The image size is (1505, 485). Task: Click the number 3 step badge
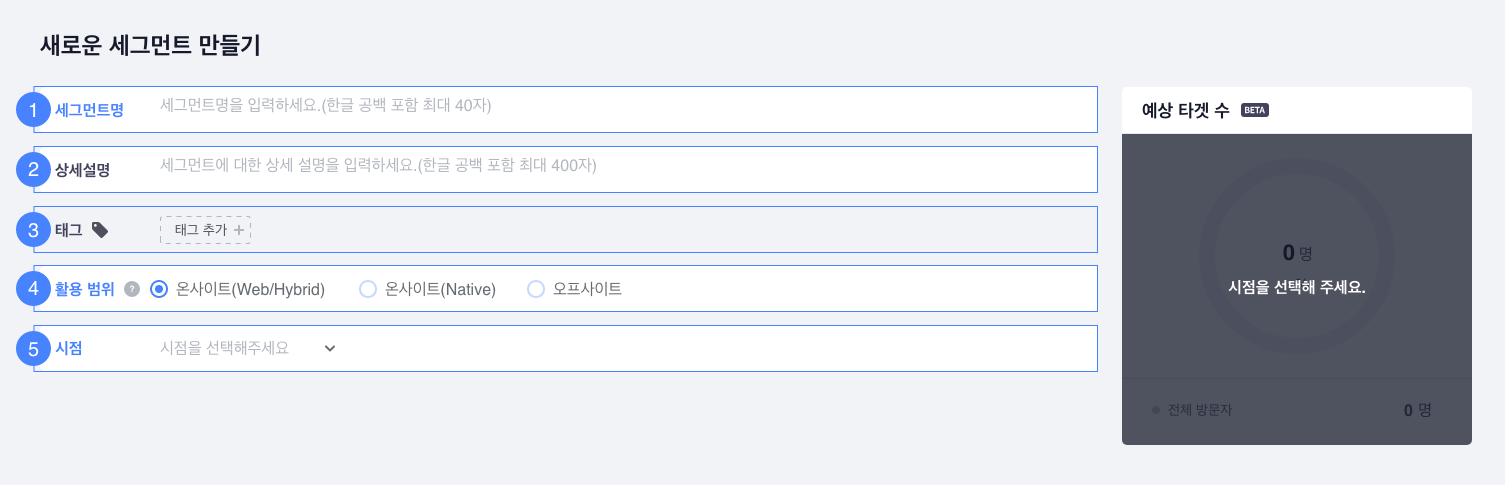(34, 230)
